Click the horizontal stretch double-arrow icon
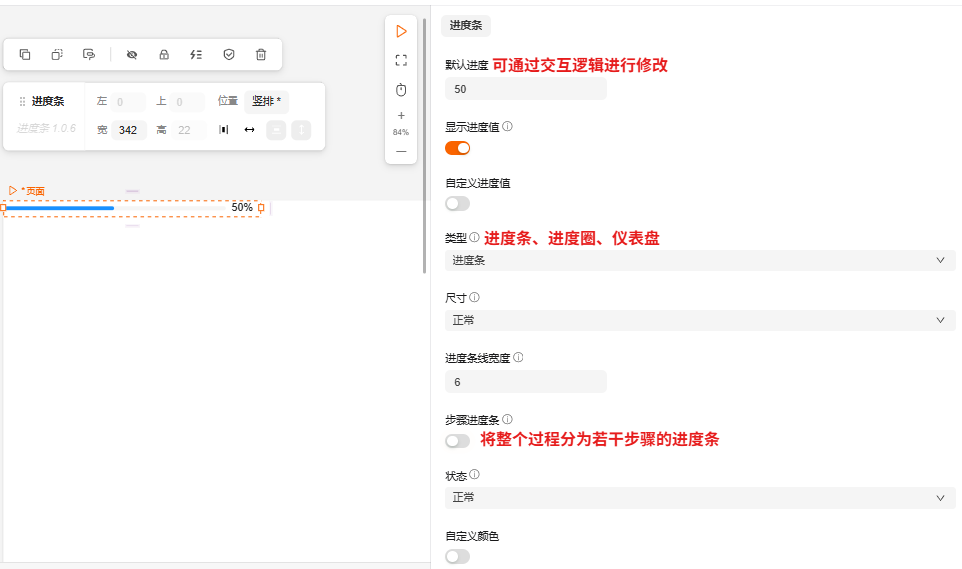The width and height of the screenshot is (962, 569). tap(249, 130)
